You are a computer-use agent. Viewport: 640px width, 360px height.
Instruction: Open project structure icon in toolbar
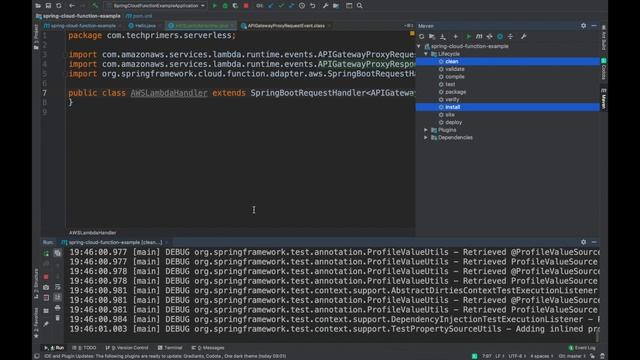click(336, 6)
